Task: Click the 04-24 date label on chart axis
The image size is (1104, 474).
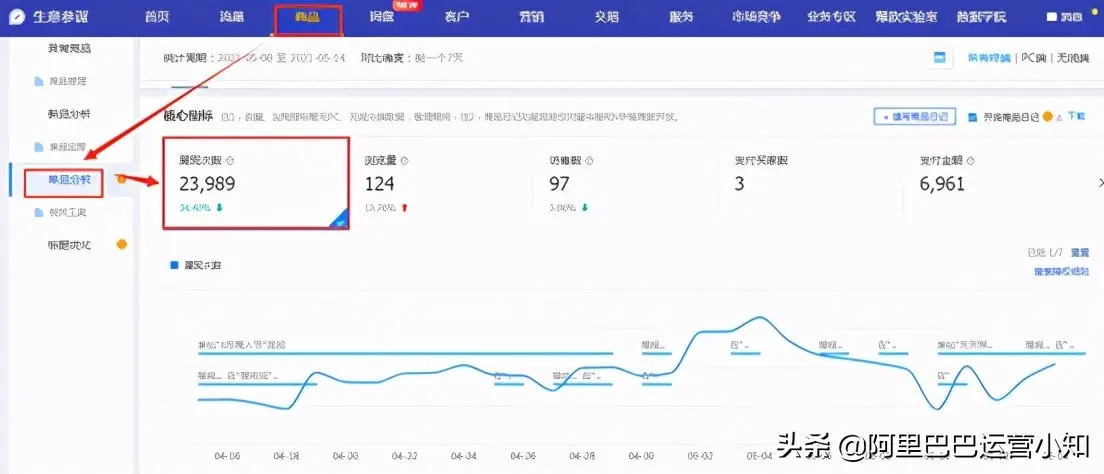Action: pos(462,456)
